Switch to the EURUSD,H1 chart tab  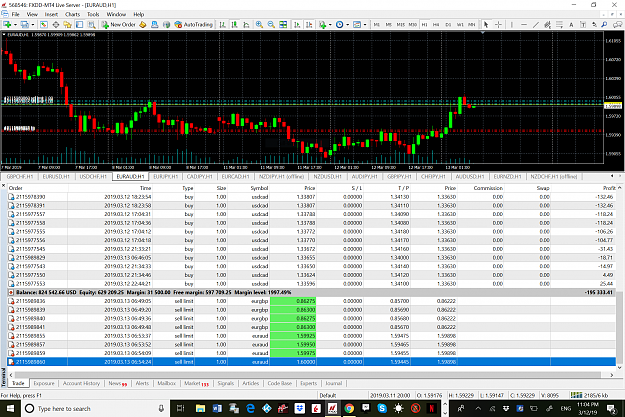tap(56, 176)
